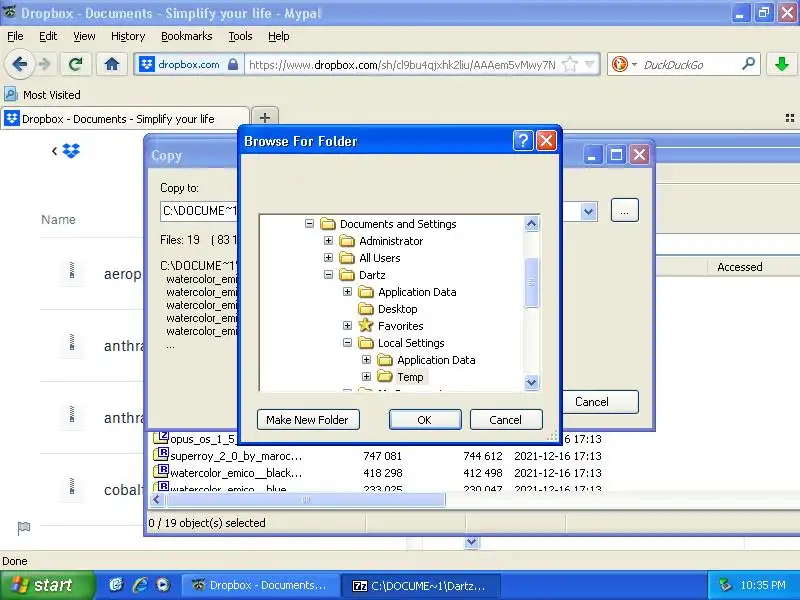Viewport: 800px width, 600px height.
Task: Click the padlock security icon
Action: coord(233,64)
